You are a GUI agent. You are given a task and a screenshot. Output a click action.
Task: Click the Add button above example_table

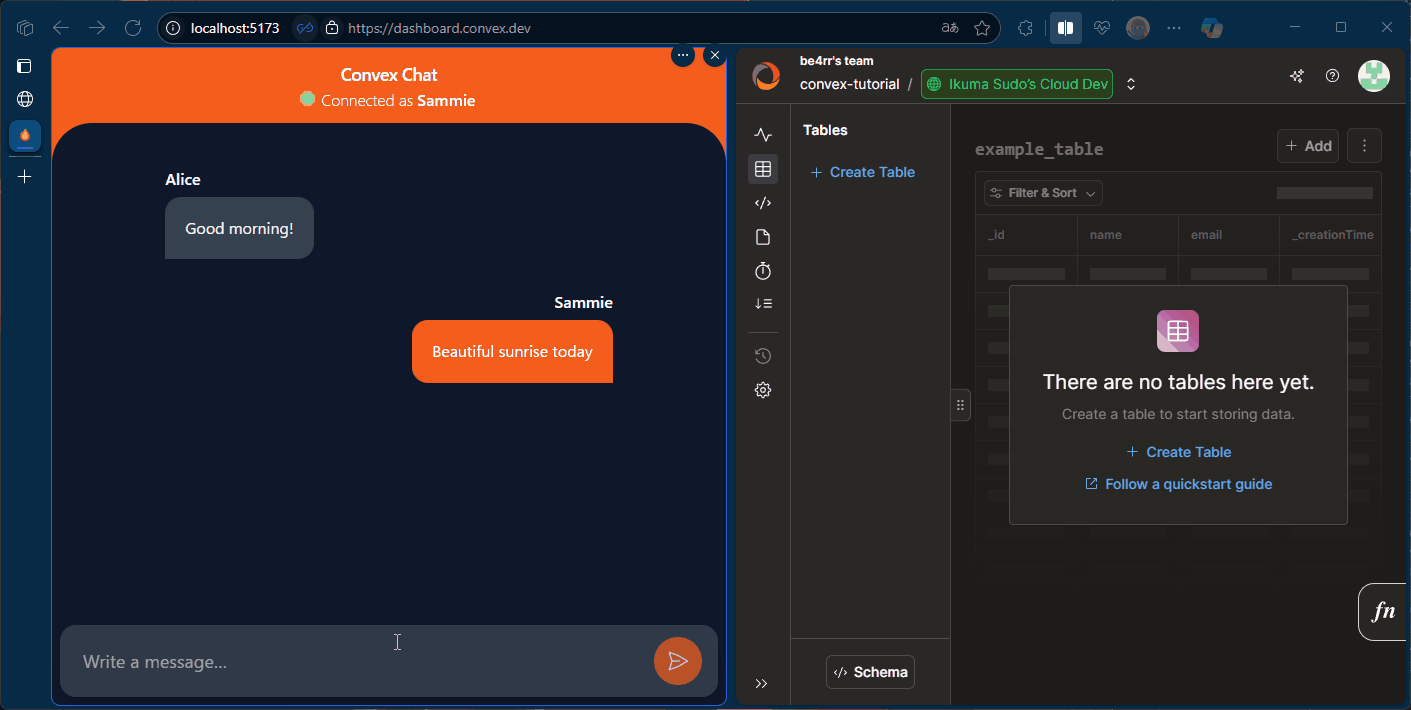(1308, 146)
